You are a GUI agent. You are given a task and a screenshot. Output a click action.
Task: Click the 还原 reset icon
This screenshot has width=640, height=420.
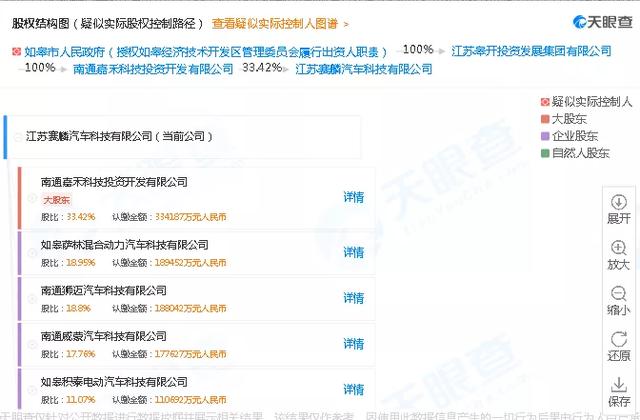[x=619, y=339]
